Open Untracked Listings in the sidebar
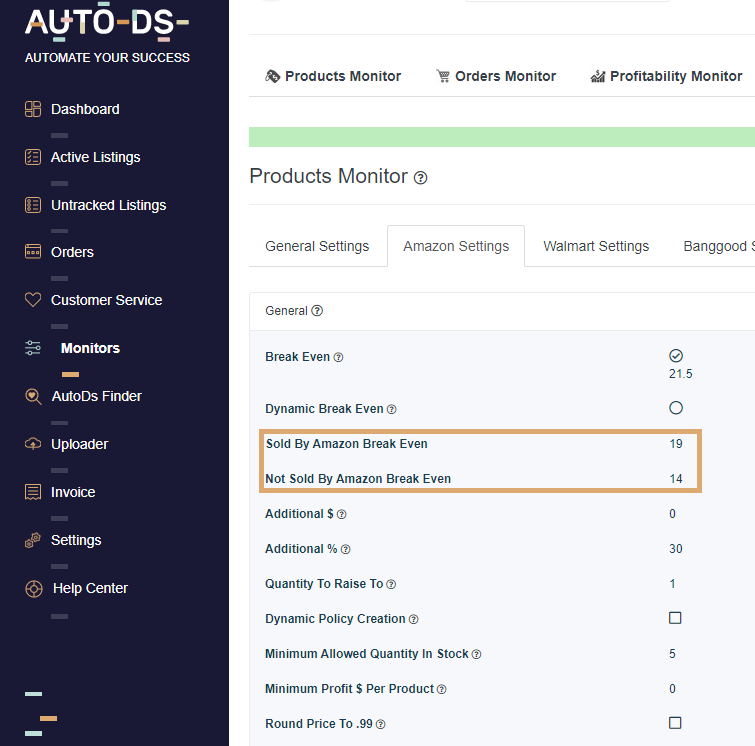The height and width of the screenshot is (746, 755). pyautogui.click(x=108, y=205)
